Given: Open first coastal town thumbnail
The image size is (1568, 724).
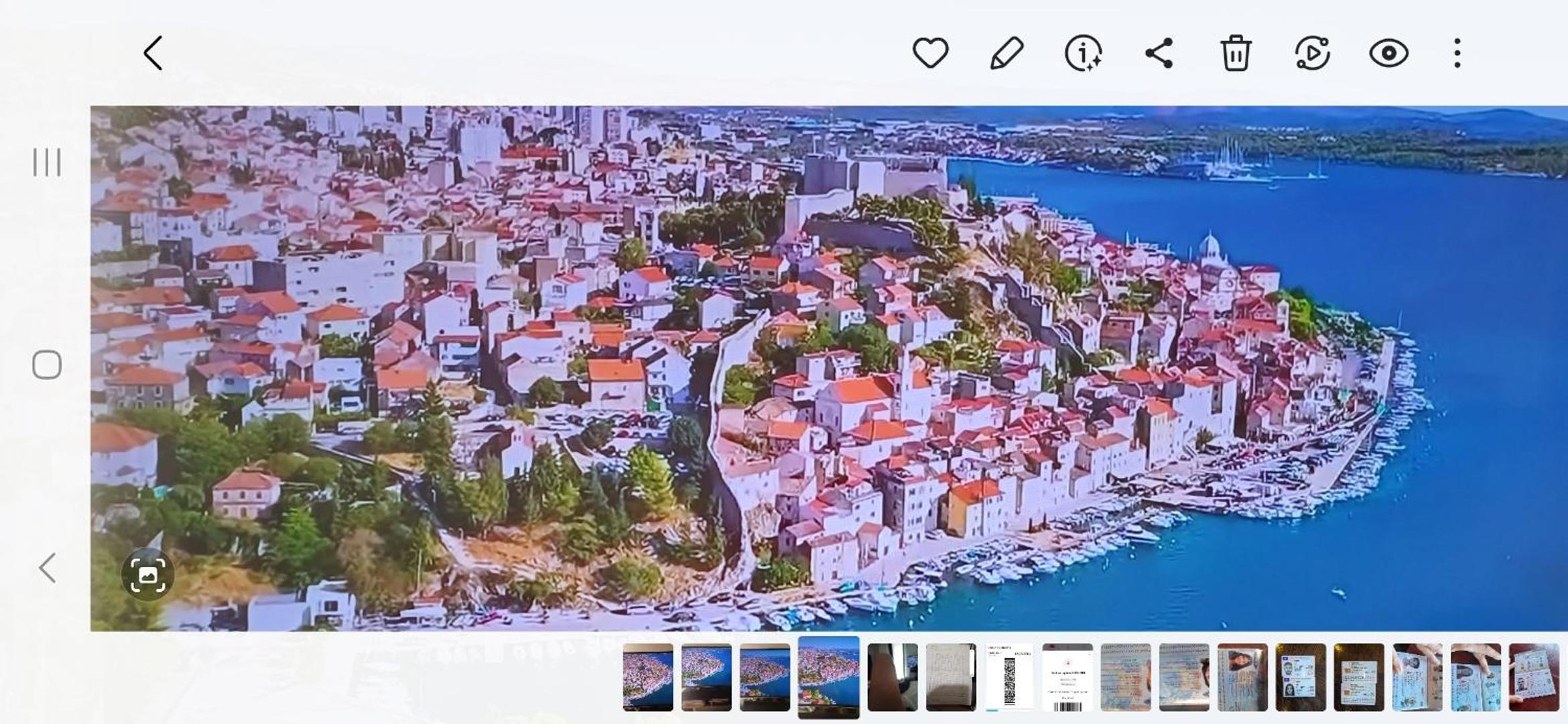Looking at the screenshot, I should point(648,677).
